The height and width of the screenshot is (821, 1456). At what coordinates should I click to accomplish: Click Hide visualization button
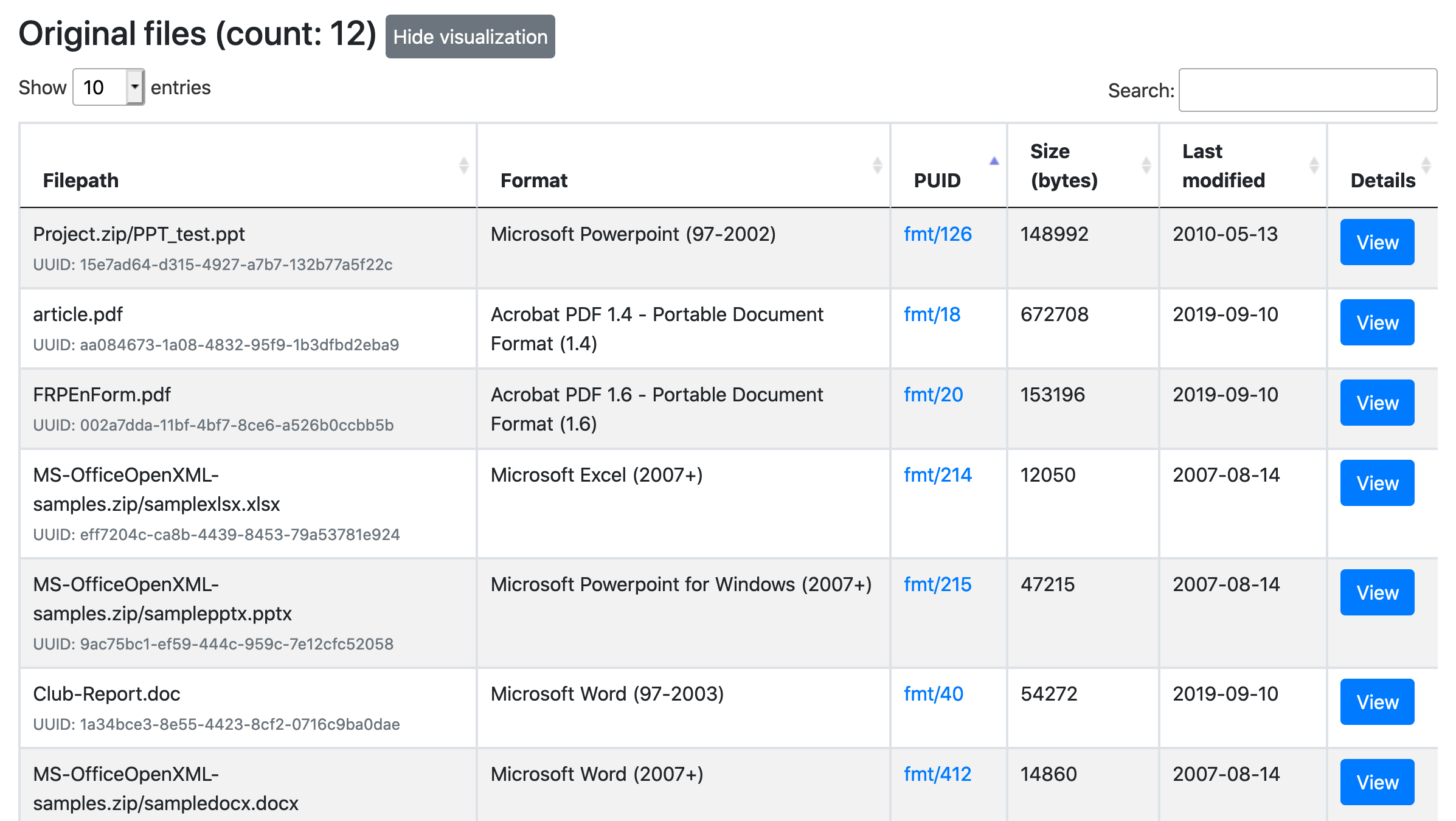pyautogui.click(x=470, y=36)
